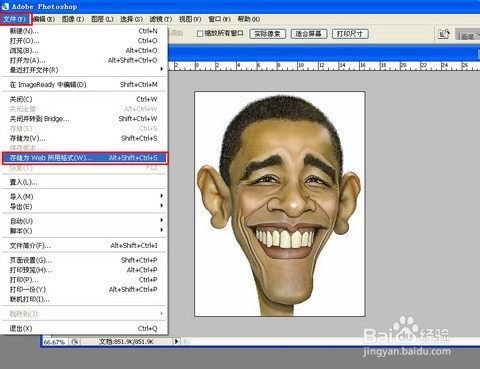Open the 图层(L) menu
480x369 pixels.
pyautogui.click(x=102, y=19)
